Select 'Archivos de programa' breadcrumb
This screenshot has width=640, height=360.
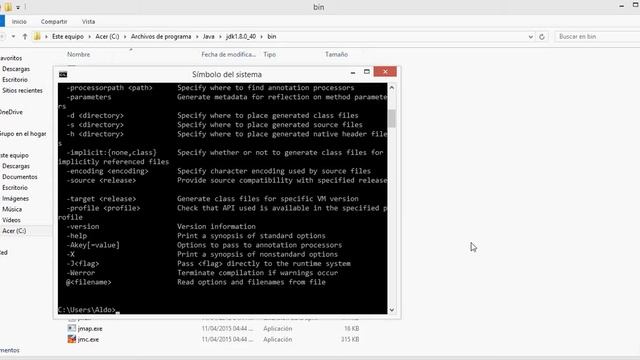point(161,37)
